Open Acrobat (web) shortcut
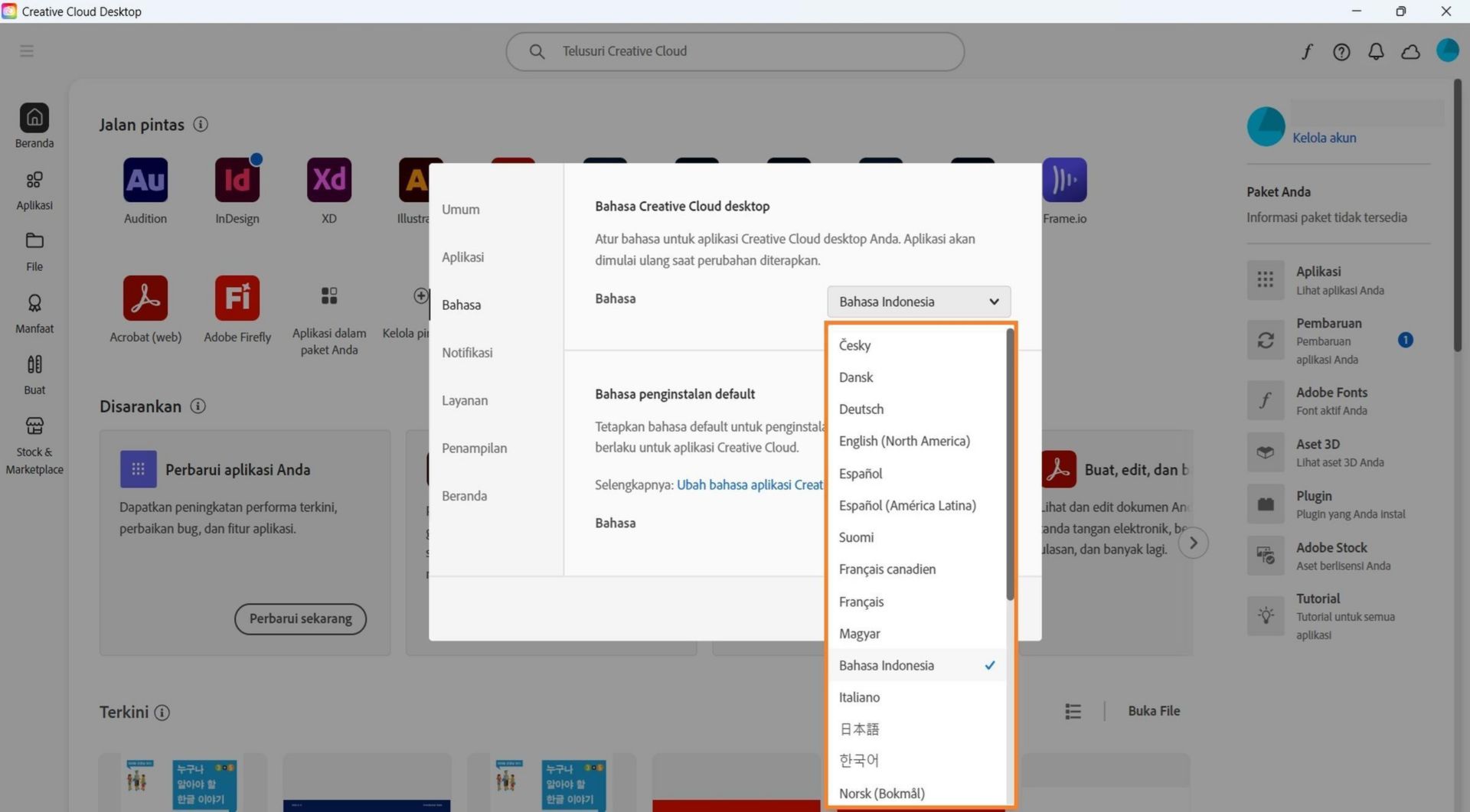The height and width of the screenshot is (812, 1470). (x=145, y=298)
